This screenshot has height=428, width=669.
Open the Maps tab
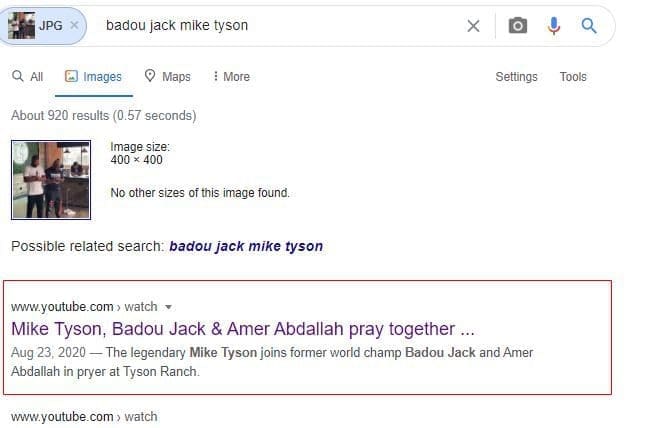(x=167, y=77)
